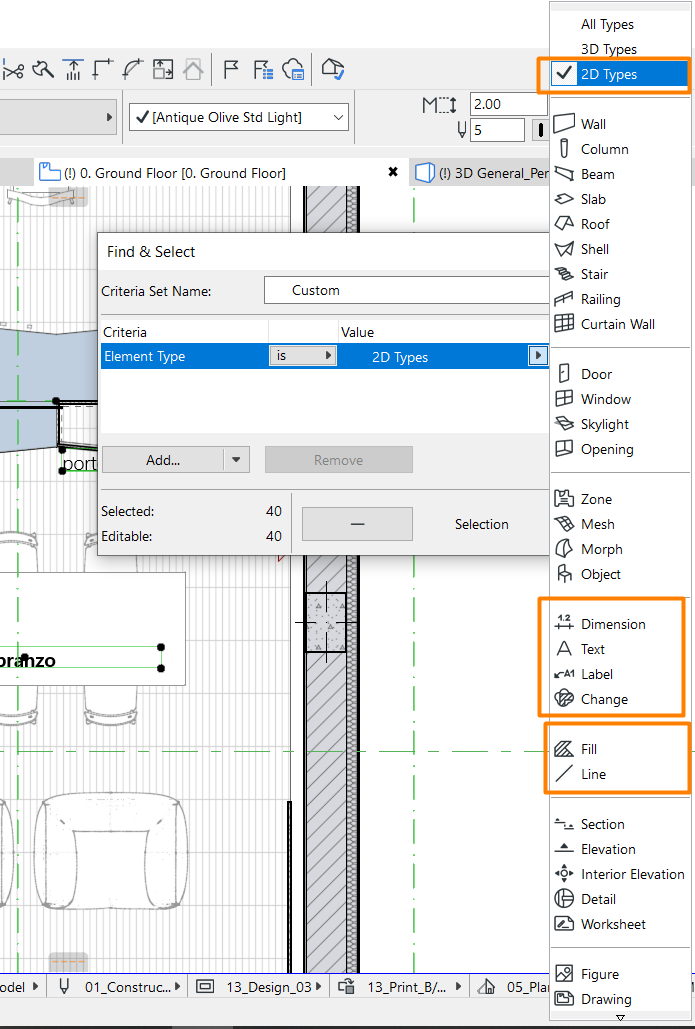
Task: Click the Morph icon in type list
Action: 564,549
